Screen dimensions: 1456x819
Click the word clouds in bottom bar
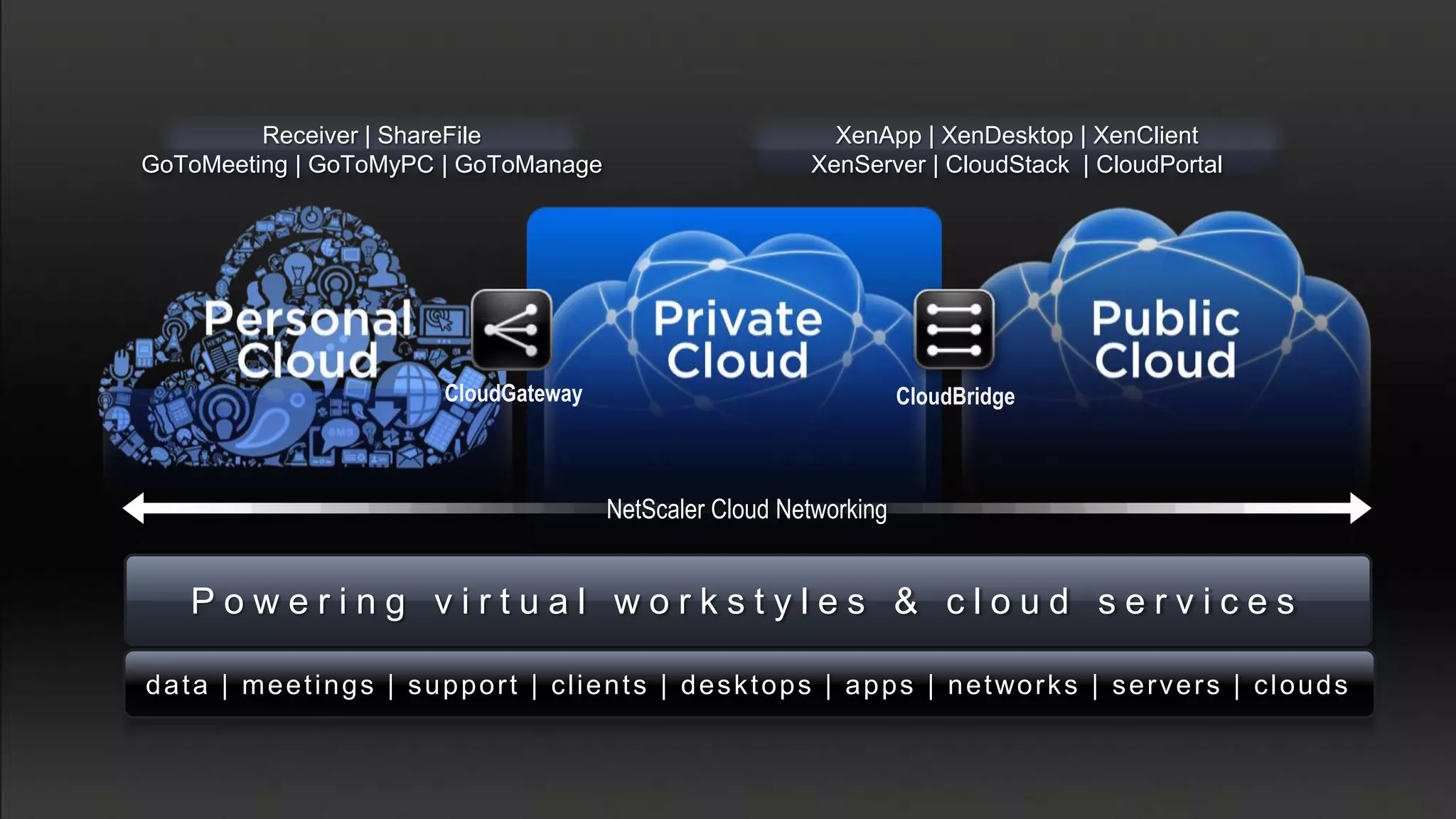(1301, 685)
